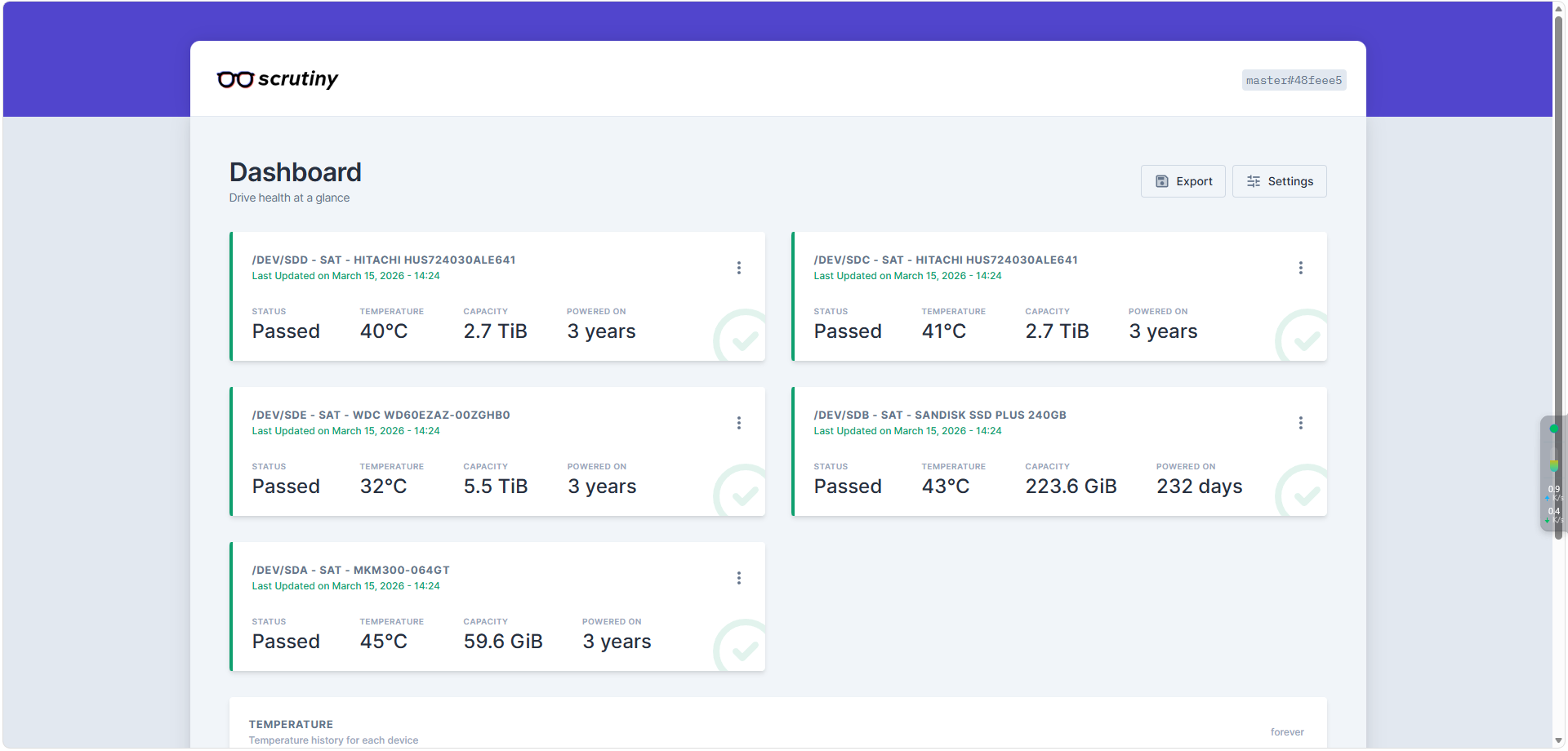
Task: Open the MKM300-064GT drive details
Action: (350, 571)
